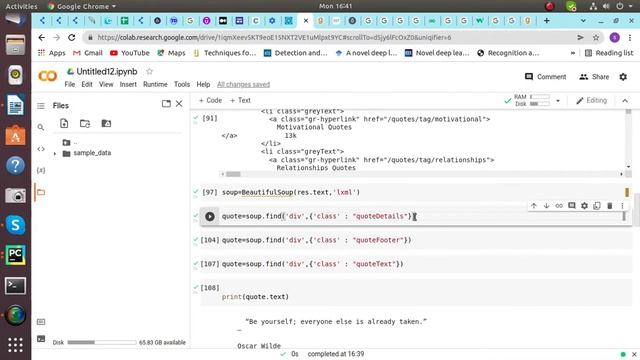Click the RAM usage bar
Image resolution: width=640 pixels, height=360 pixels.
[540, 97]
